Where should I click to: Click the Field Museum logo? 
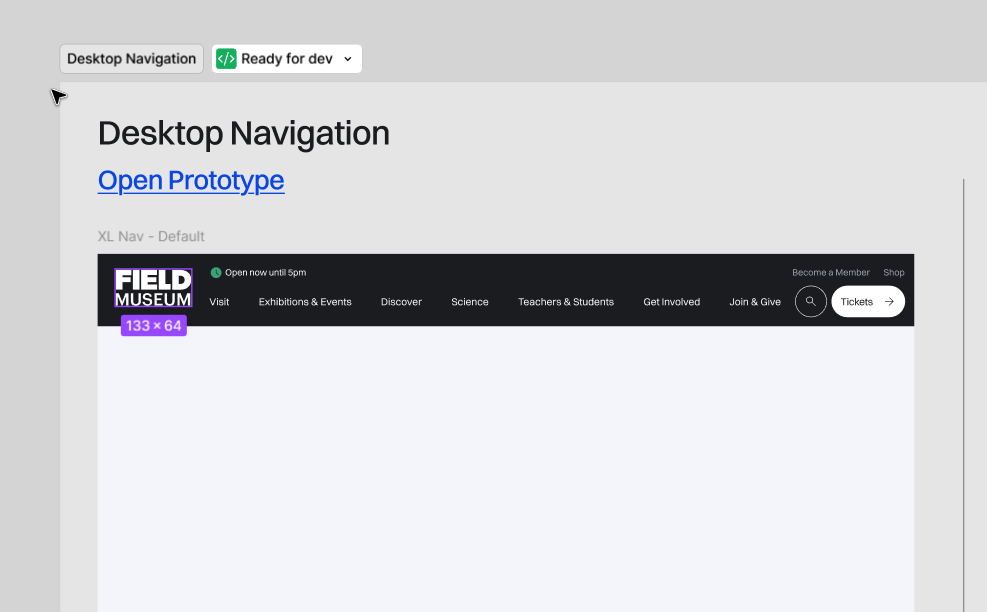point(153,288)
